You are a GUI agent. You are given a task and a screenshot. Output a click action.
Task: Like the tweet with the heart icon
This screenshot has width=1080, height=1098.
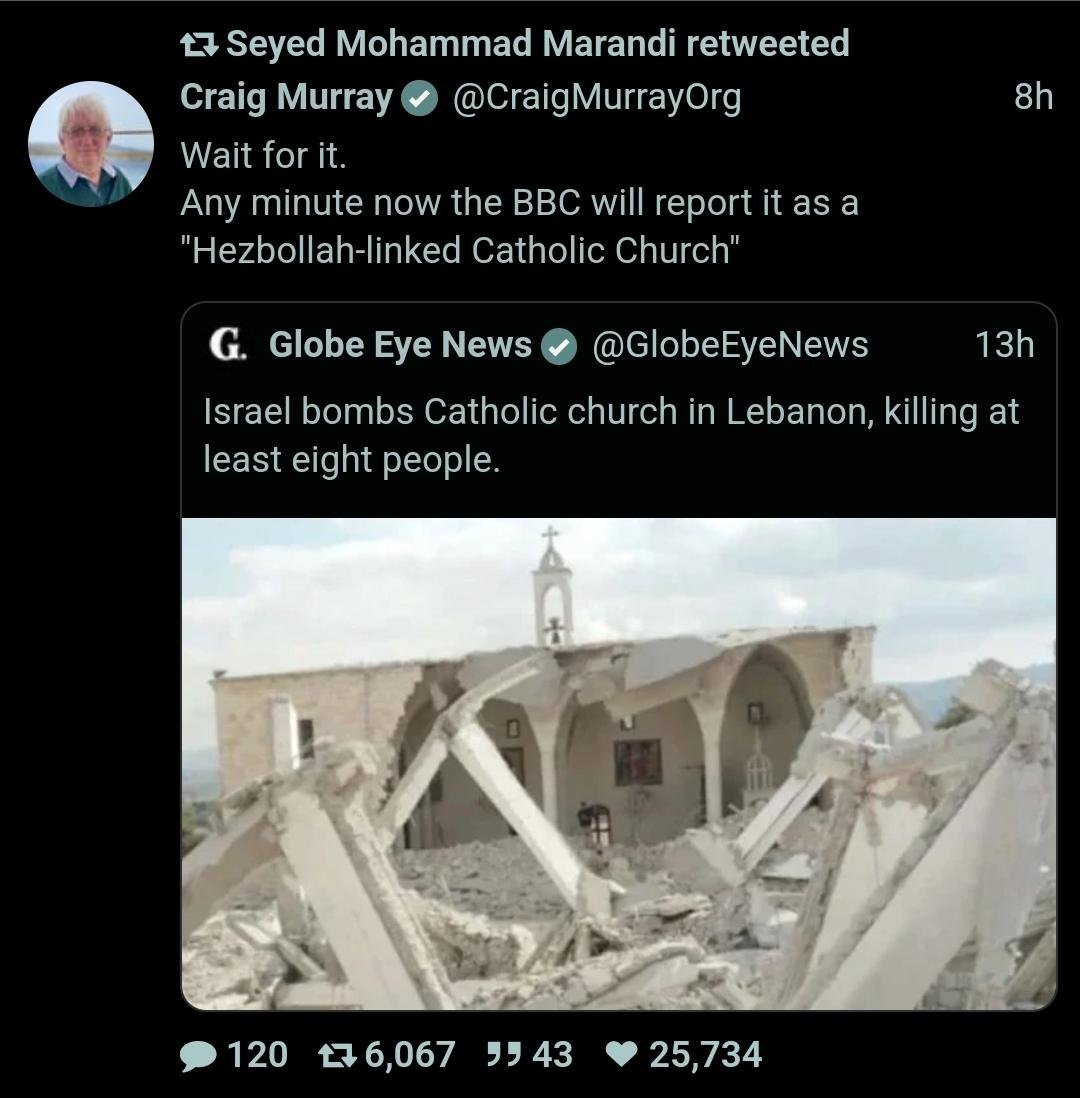622,1055
